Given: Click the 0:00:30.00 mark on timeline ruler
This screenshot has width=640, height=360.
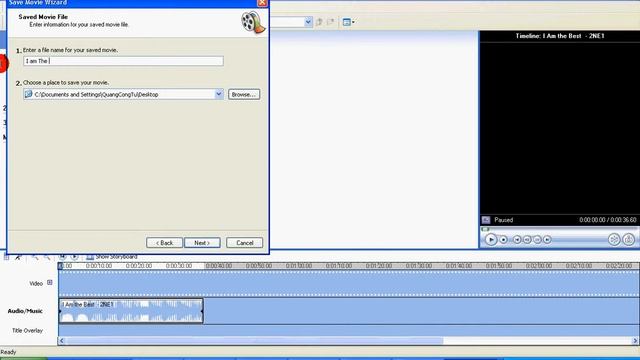Looking at the screenshot, I should coord(179,266).
